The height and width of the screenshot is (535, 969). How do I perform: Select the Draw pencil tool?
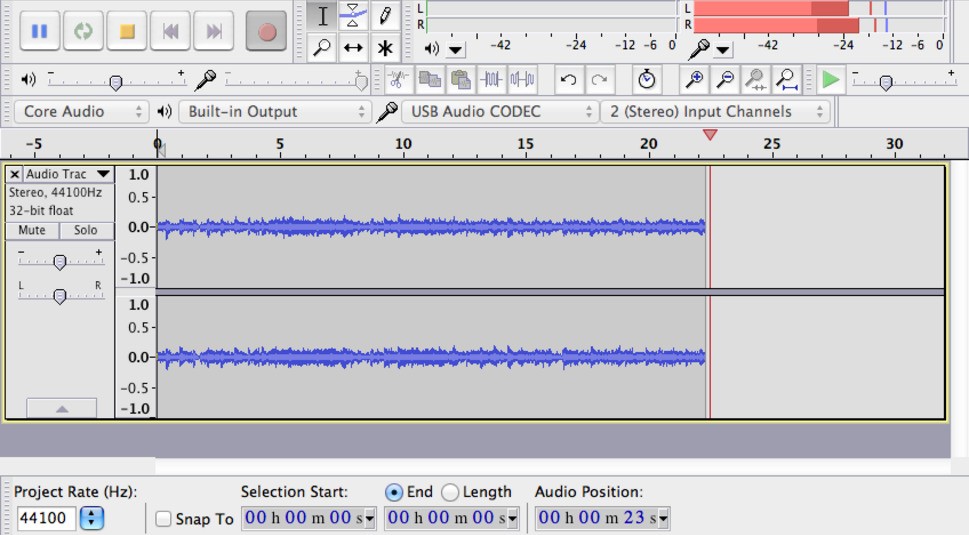point(384,15)
